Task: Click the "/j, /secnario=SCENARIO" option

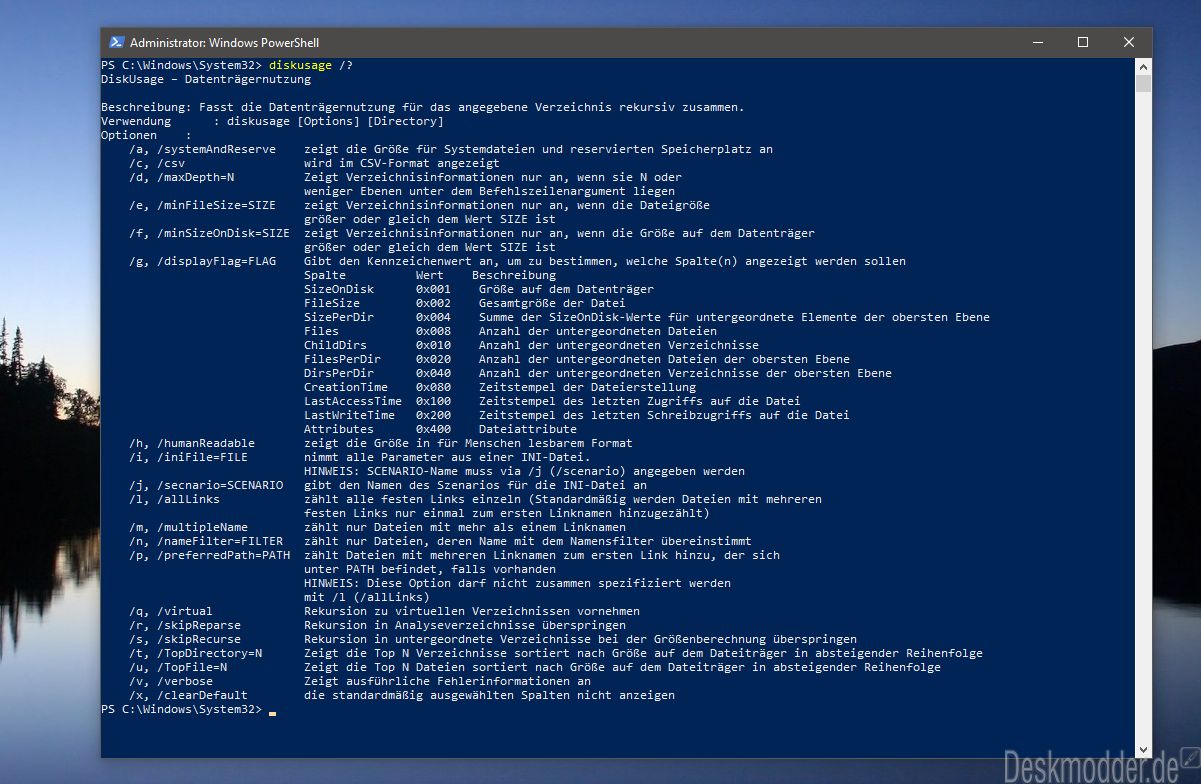Action: click(206, 485)
